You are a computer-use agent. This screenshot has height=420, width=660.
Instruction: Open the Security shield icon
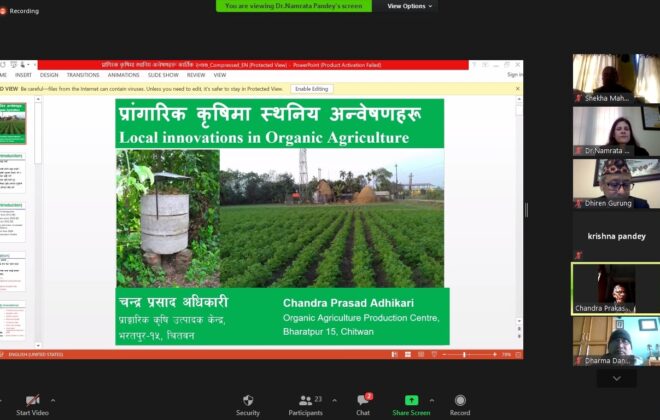click(248, 400)
